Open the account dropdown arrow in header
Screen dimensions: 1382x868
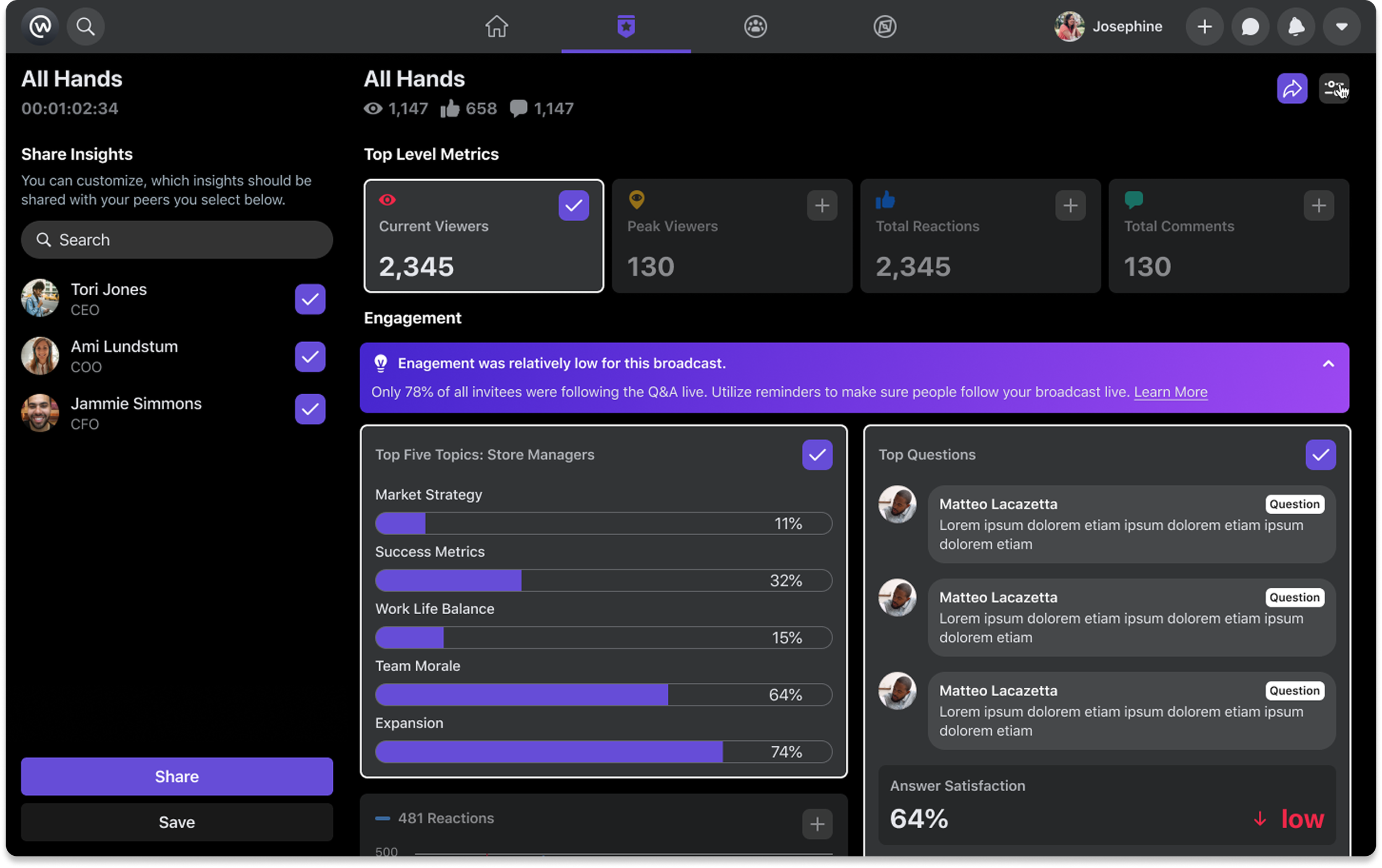[1341, 27]
